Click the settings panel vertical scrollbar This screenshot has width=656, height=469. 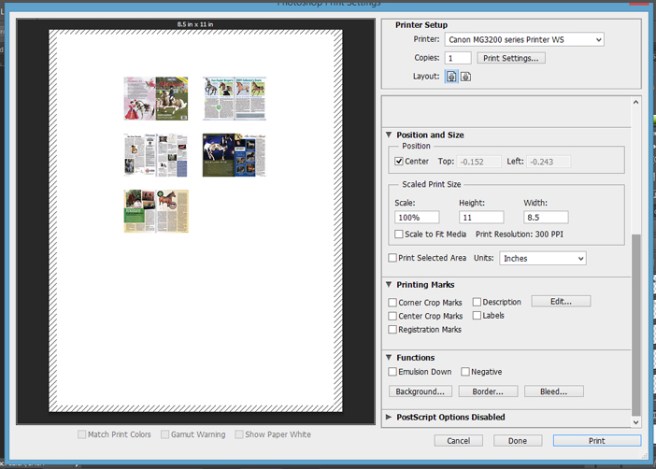[x=636, y=320]
